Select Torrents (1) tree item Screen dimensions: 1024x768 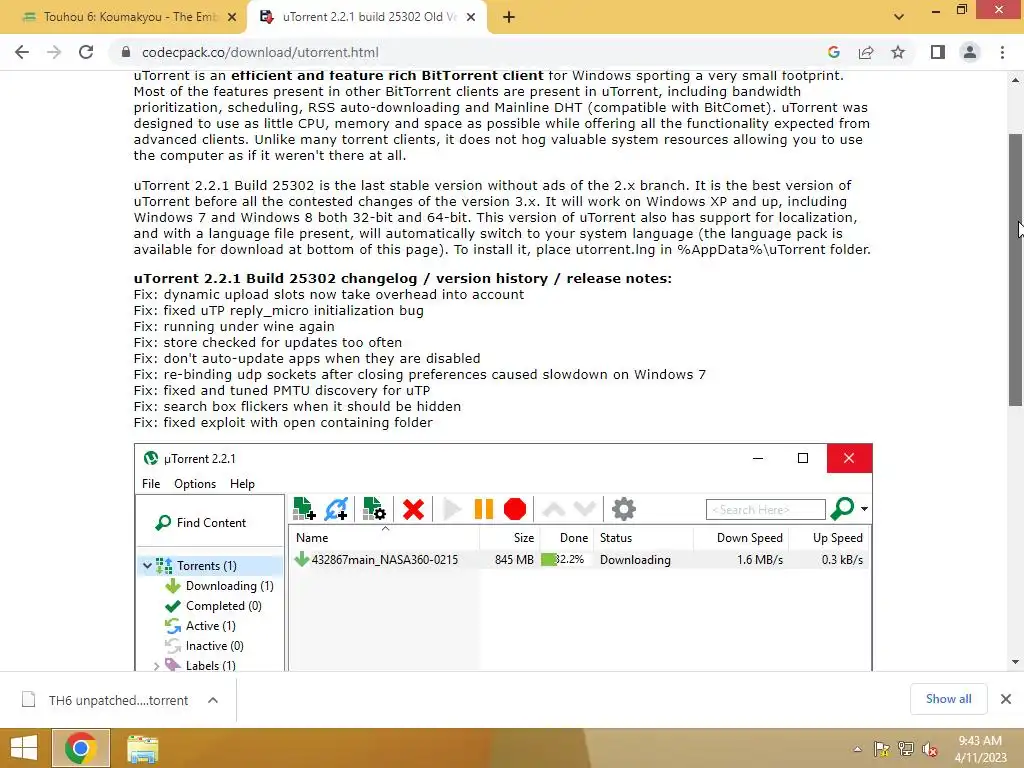pos(206,566)
